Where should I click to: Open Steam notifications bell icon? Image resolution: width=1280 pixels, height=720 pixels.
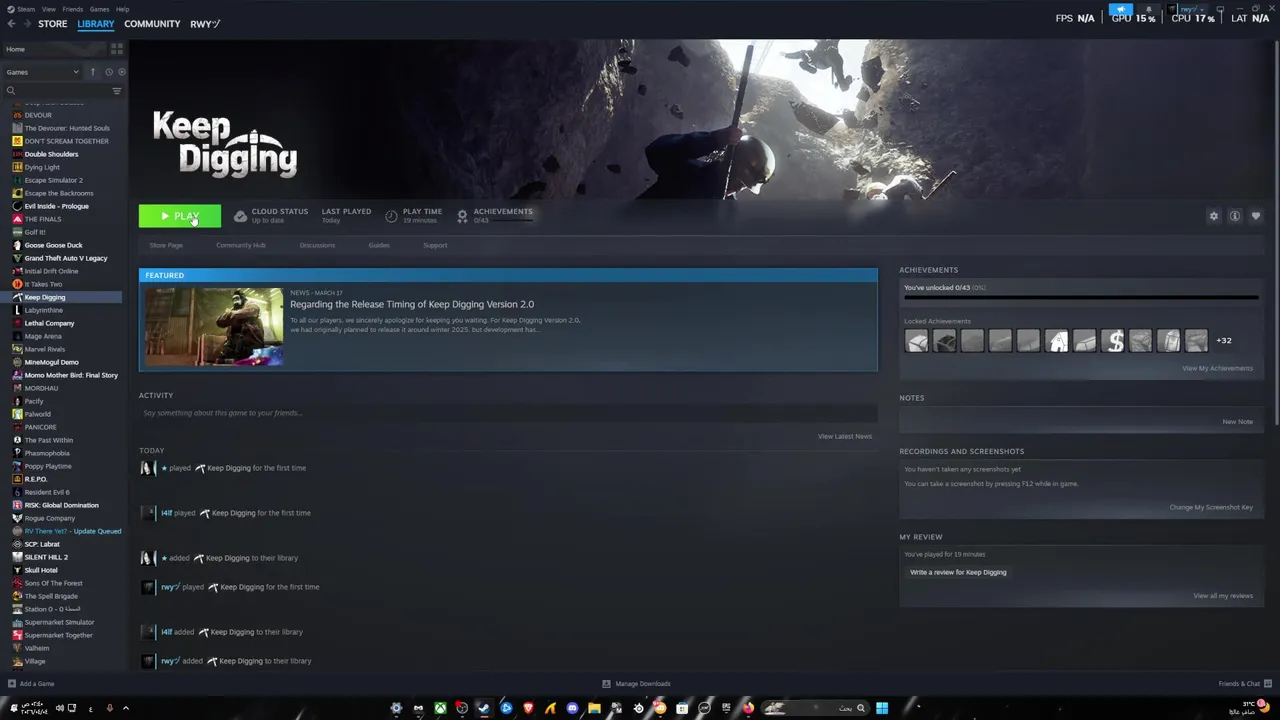point(1148,9)
